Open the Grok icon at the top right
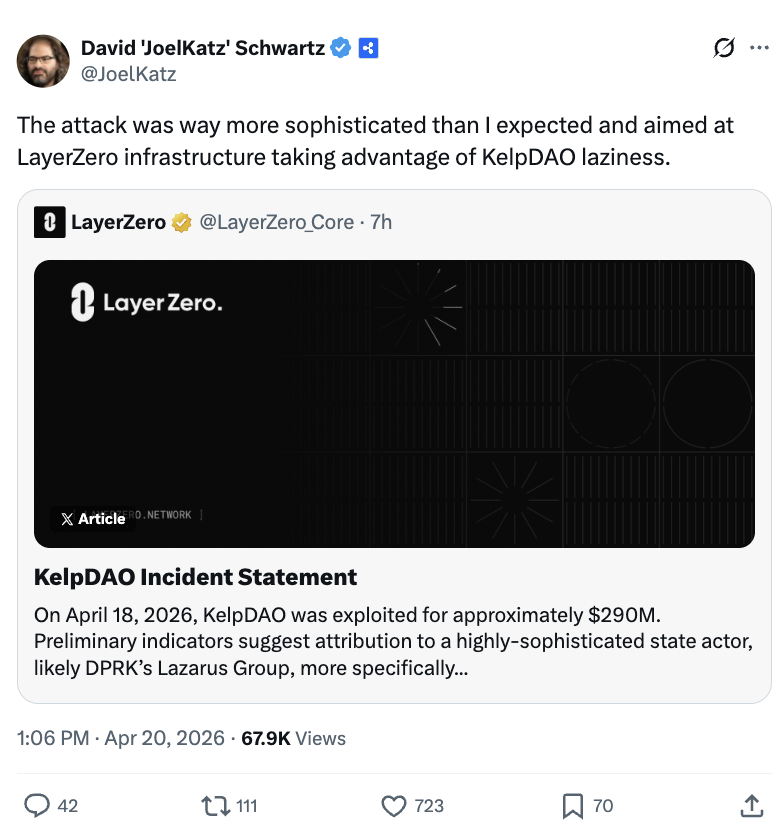784x830 pixels. [x=723, y=48]
